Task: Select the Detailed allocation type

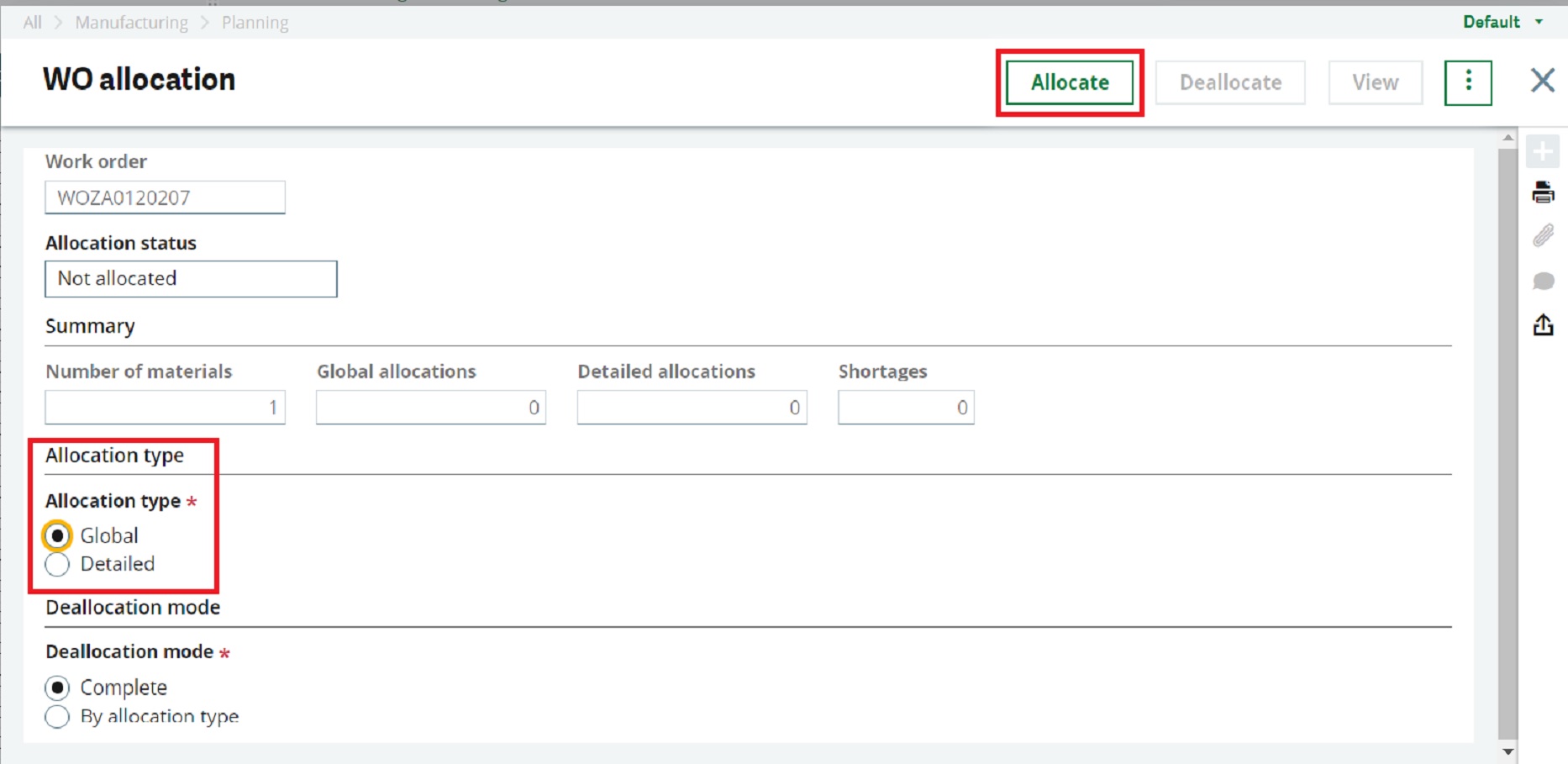Action: pyautogui.click(x=55, y=565)
